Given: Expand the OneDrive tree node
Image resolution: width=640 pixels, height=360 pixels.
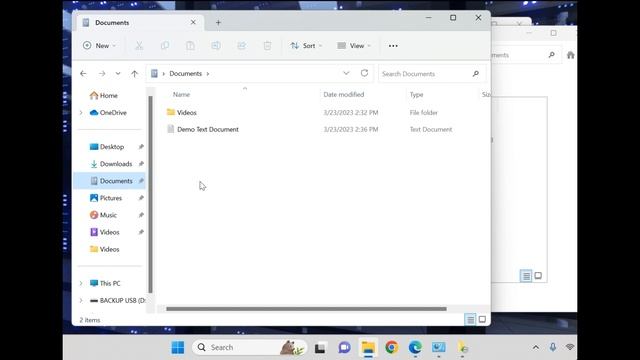Looking at the screenshot, I should pyautogui.click(x=81, y=113).
